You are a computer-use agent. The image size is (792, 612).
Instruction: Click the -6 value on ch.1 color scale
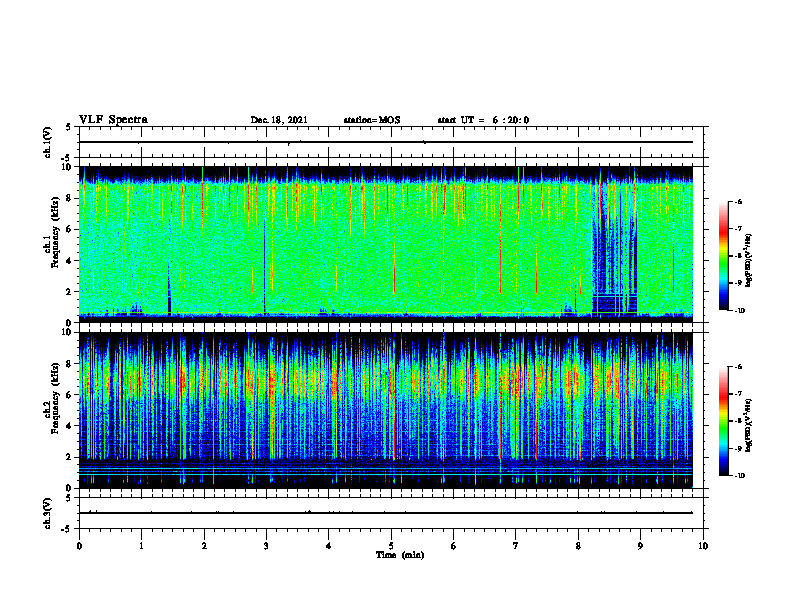738,202
